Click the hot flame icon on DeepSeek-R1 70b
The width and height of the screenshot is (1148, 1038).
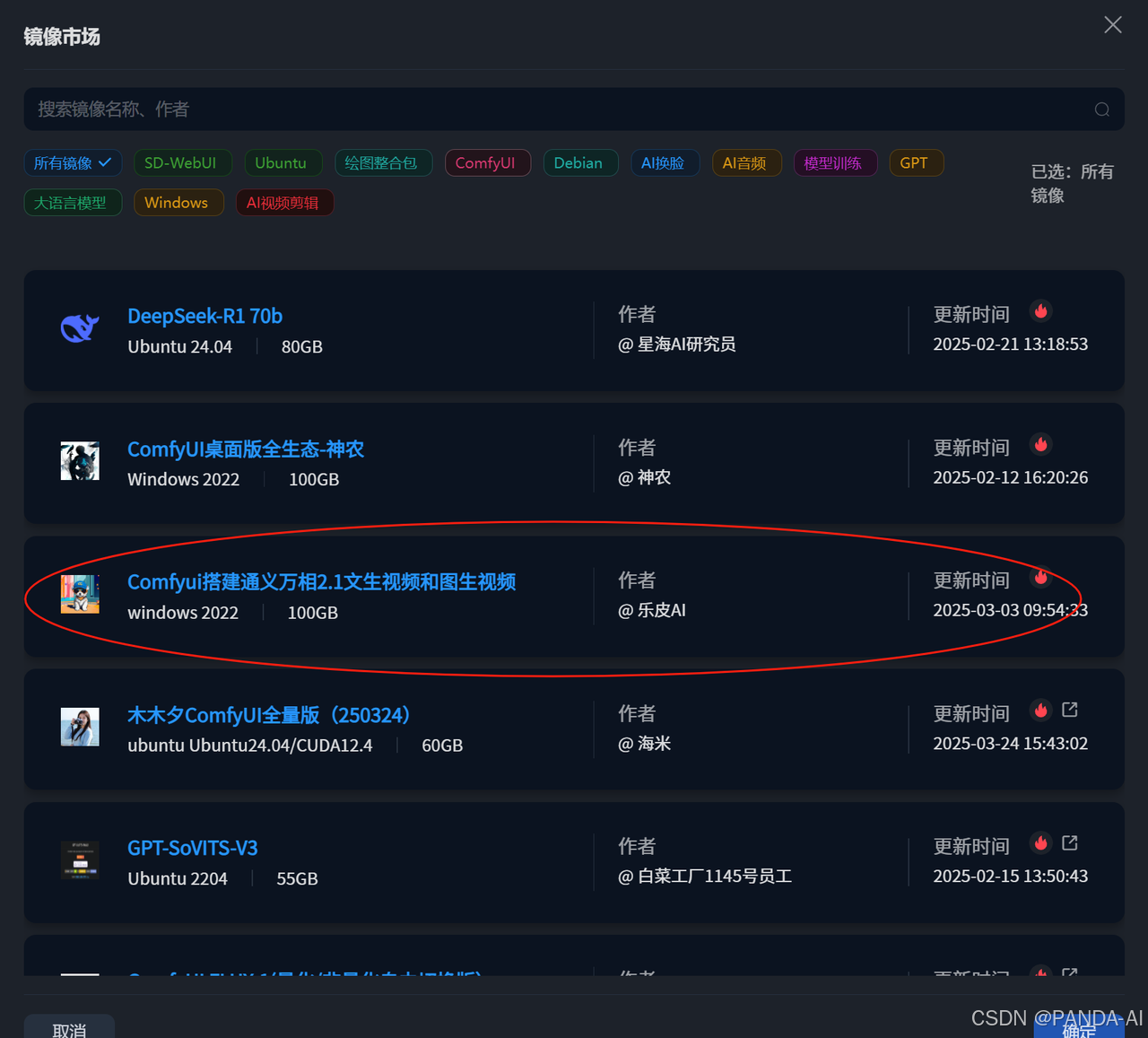[x=1041, y=311]
